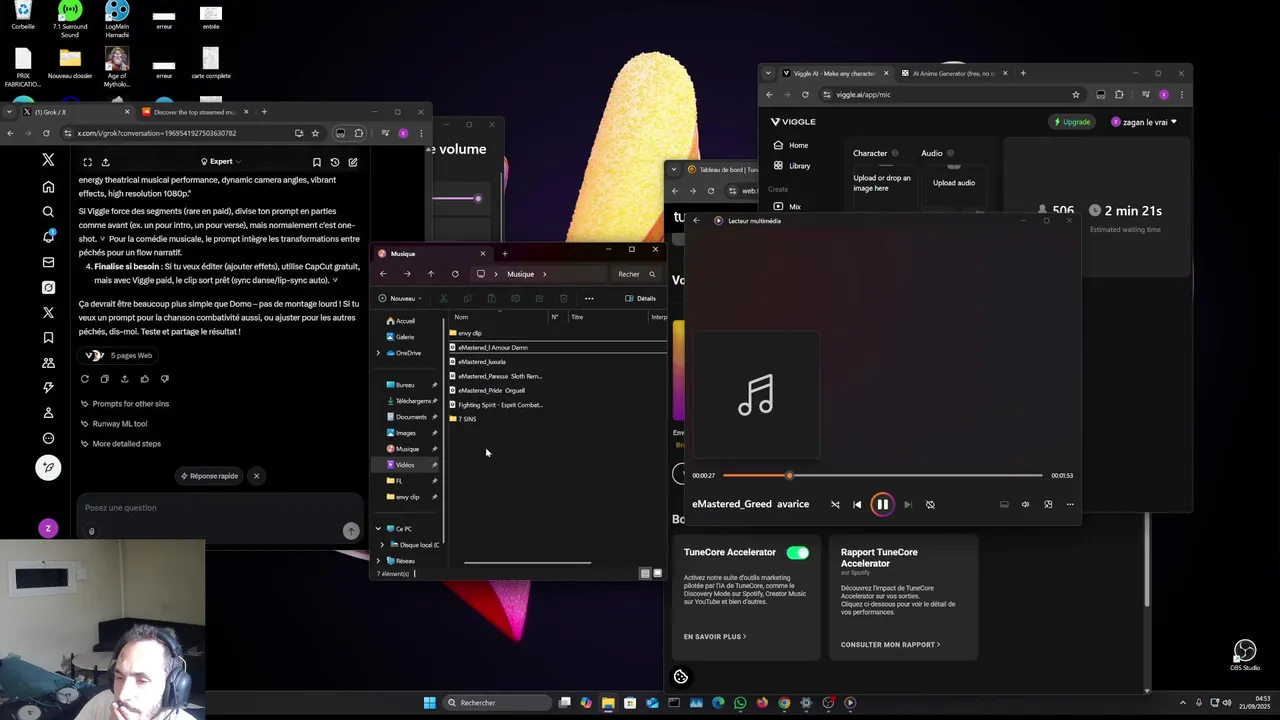The width and height of the screenshot is (1280, 720).
Task: Open Communities in the X sidebar
Action: (48, 363)
